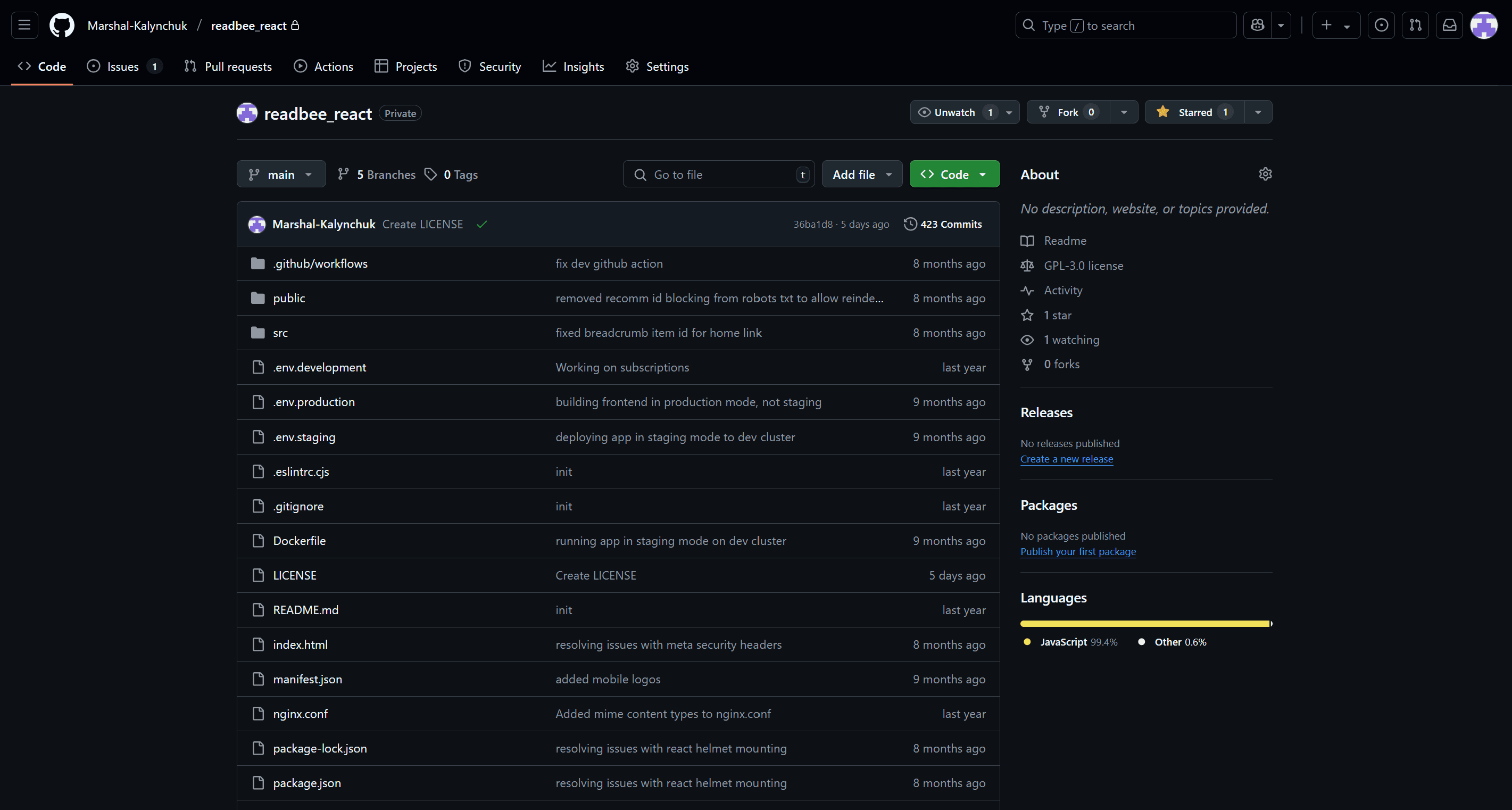Open your pull requests from the header icon
Viewport: 1512px width, 810px height.
click(1415, 24)
